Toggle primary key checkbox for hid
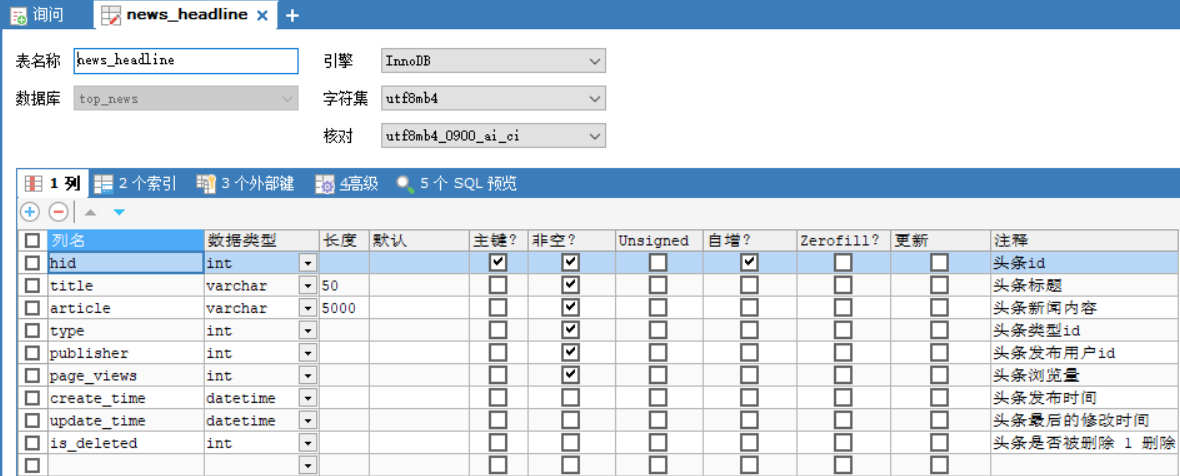Screen dimensions: 1180x476 click(x=498, y=263)
